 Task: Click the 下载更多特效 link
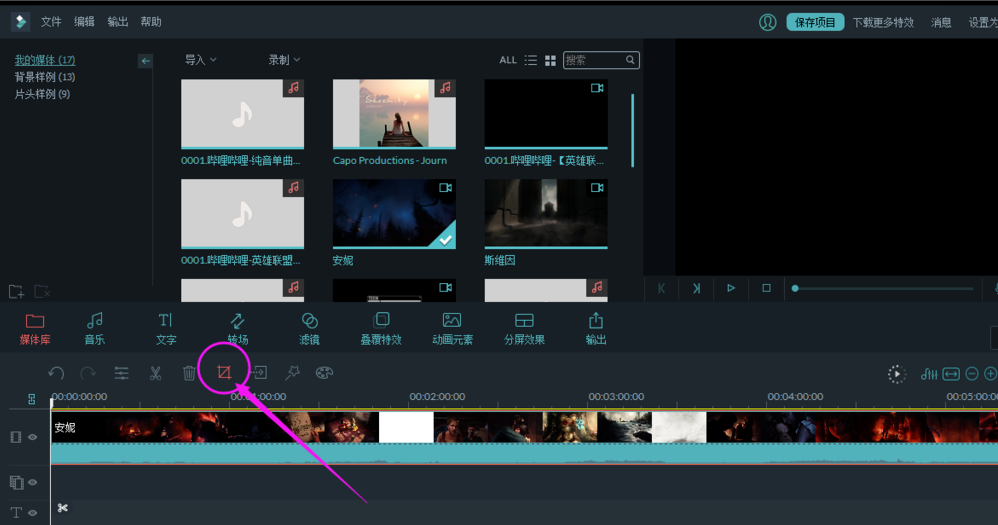883,22
